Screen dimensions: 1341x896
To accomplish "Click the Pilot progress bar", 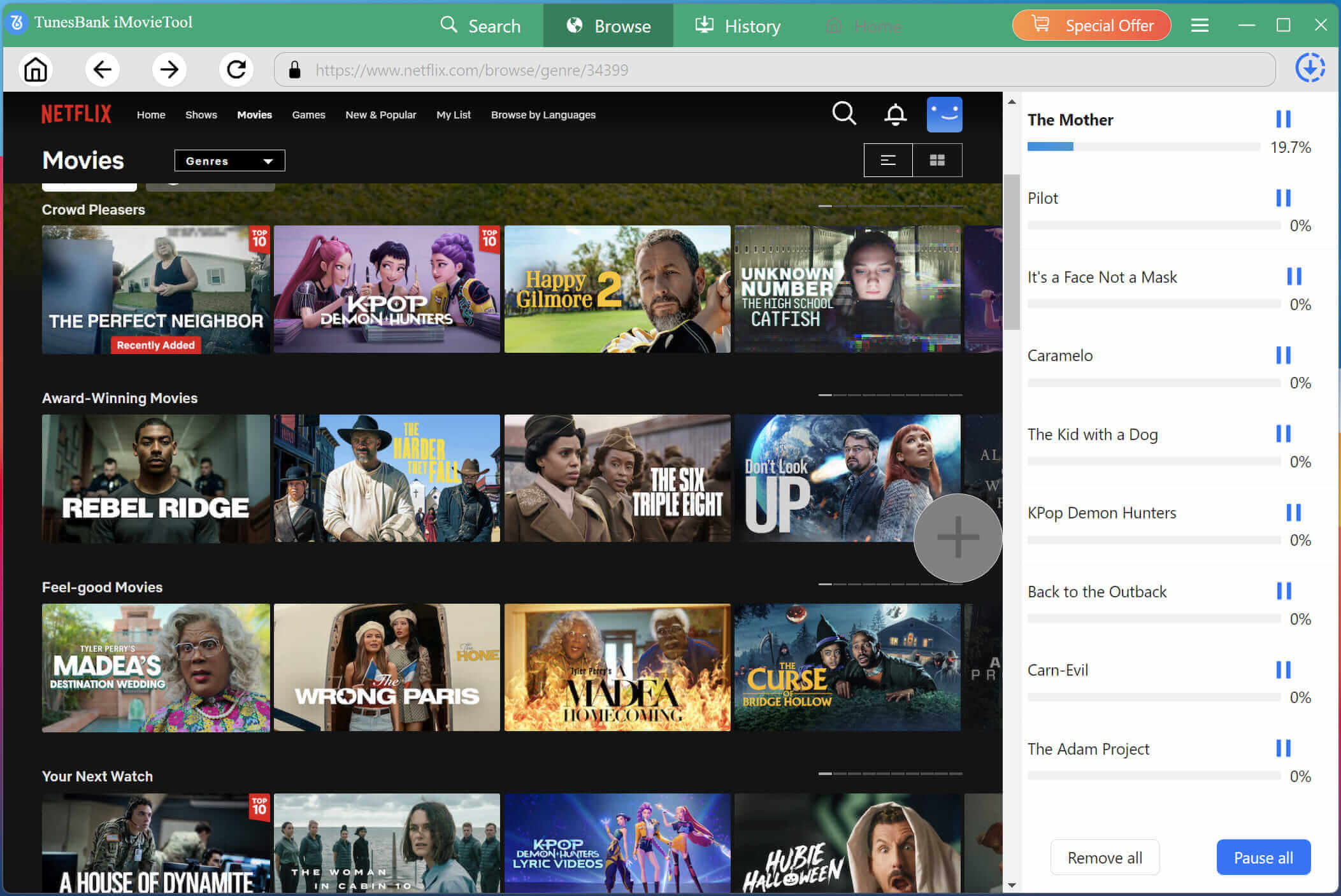I will pos(1154,225).
